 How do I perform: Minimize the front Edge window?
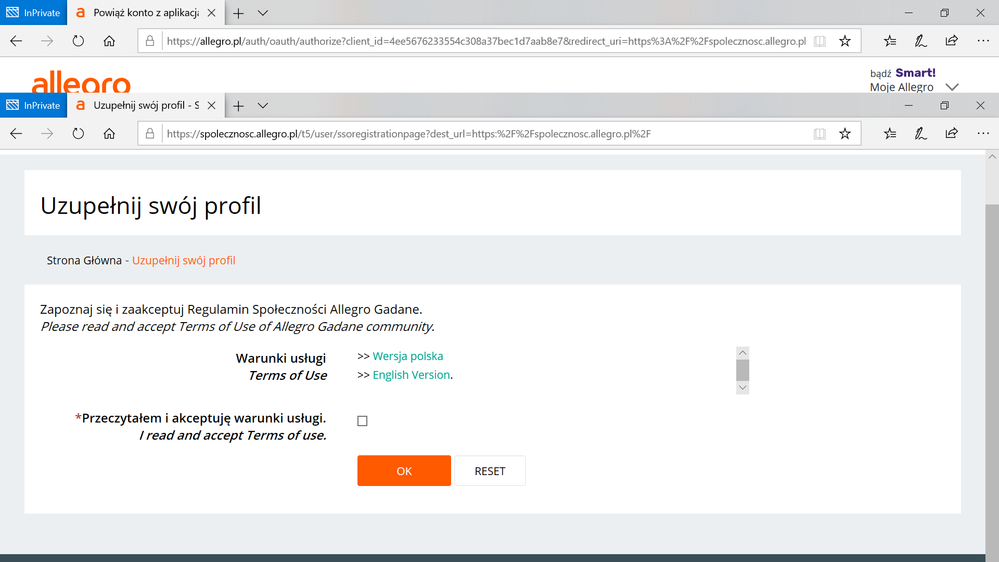pos(909,105)
